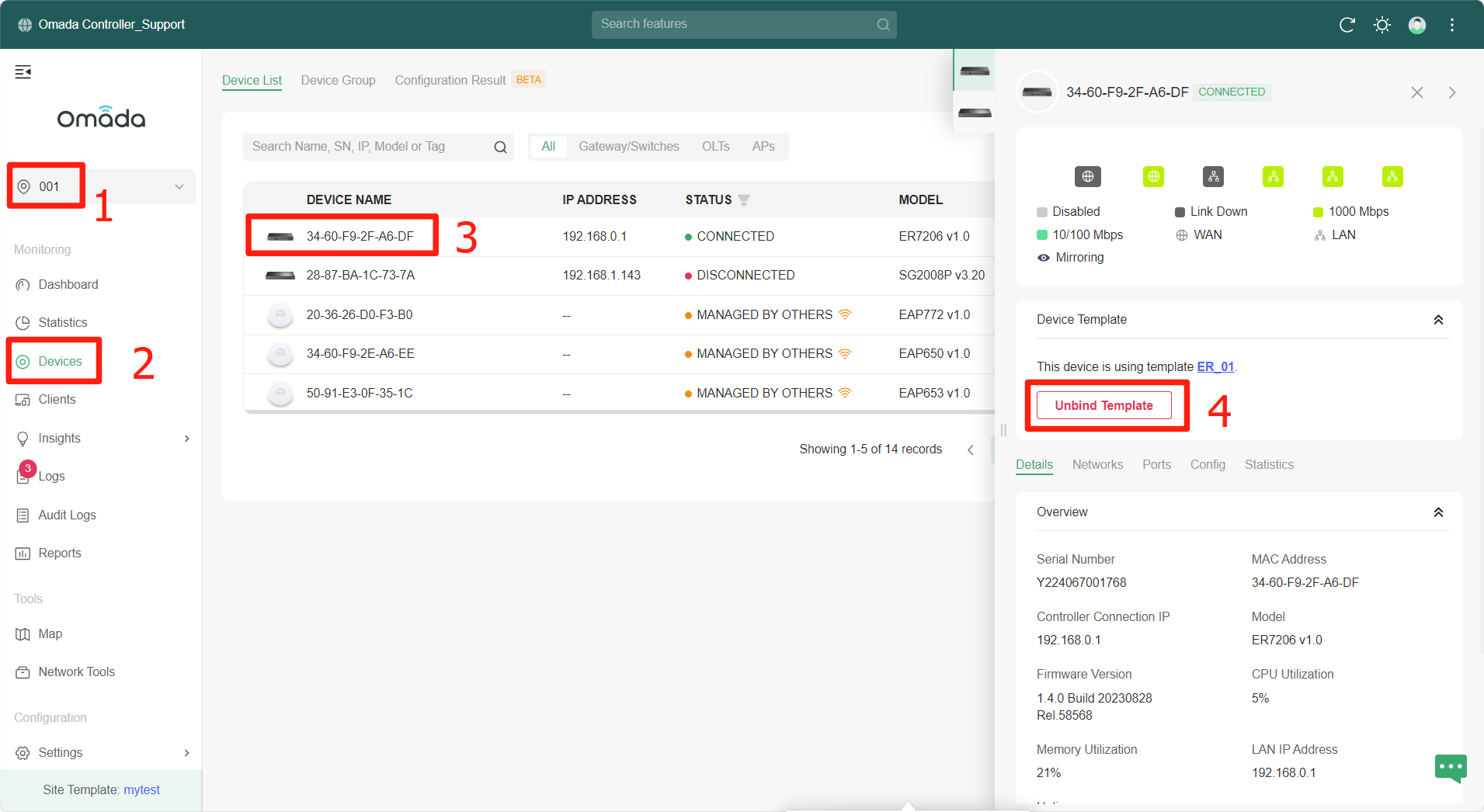Open the Statistics tab in device panel
Image resolution: width=1484 pixels, height=812 pixels.
[x=1269, y=464]
